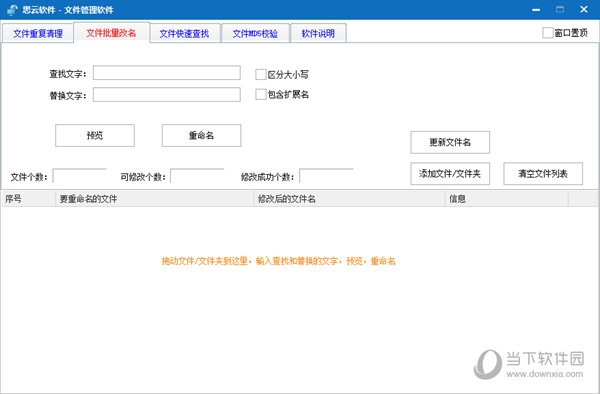This screenshot has width=600, height=394.
Task: Check the 包含扩展名 option
Action: [x=261, y=94]
